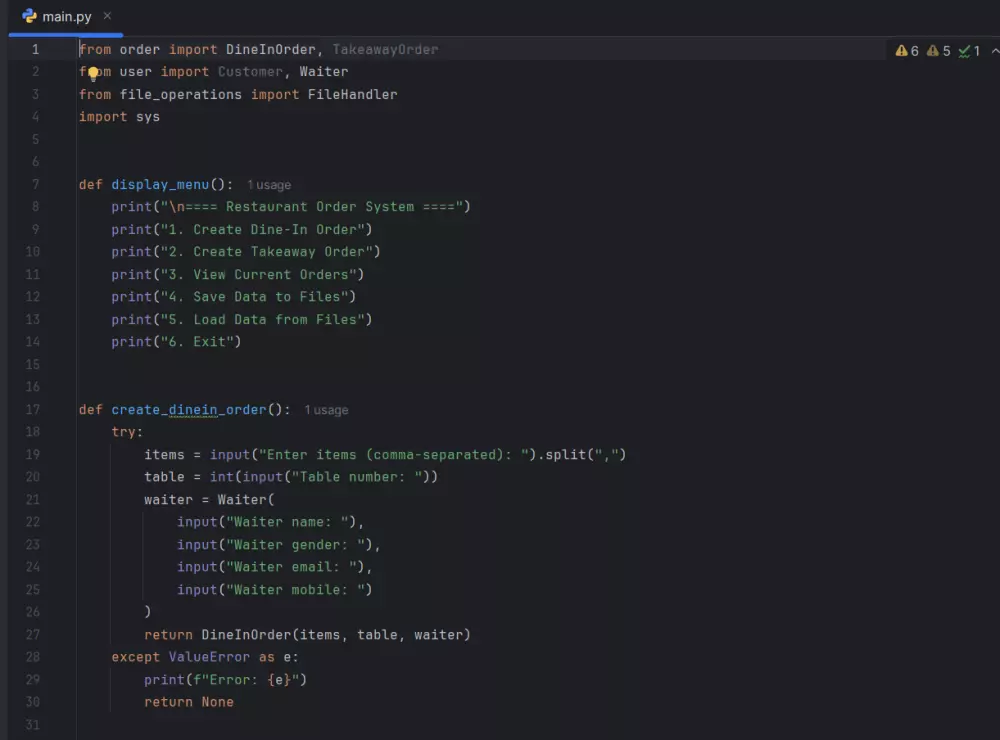Click '1 usage' hint next to create_dinein_order
The height and width of the screenshot is (740, 1000).
[x=326, y=410]
